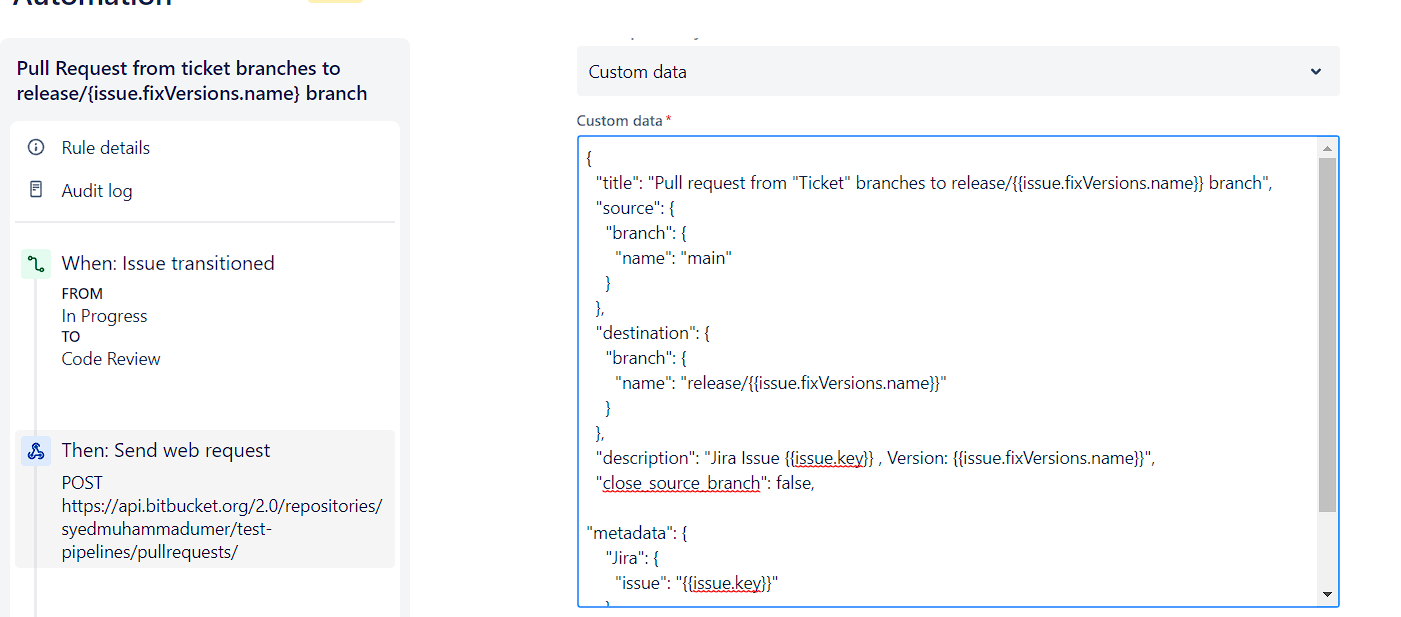Click the '"metadata": {' line

click(637, 533)
